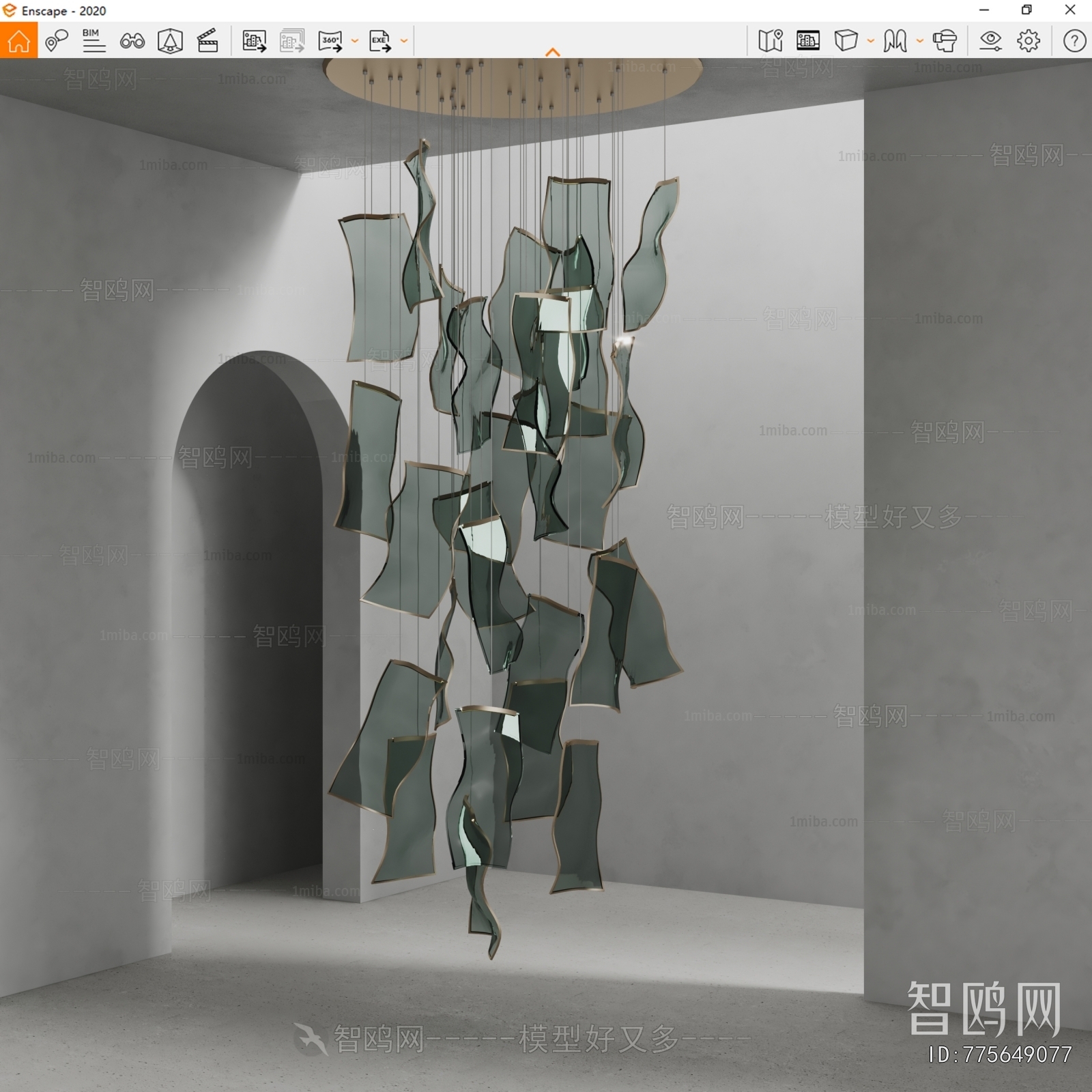Export a 360° panorama

pyautogui.click(x=331, y=41)
